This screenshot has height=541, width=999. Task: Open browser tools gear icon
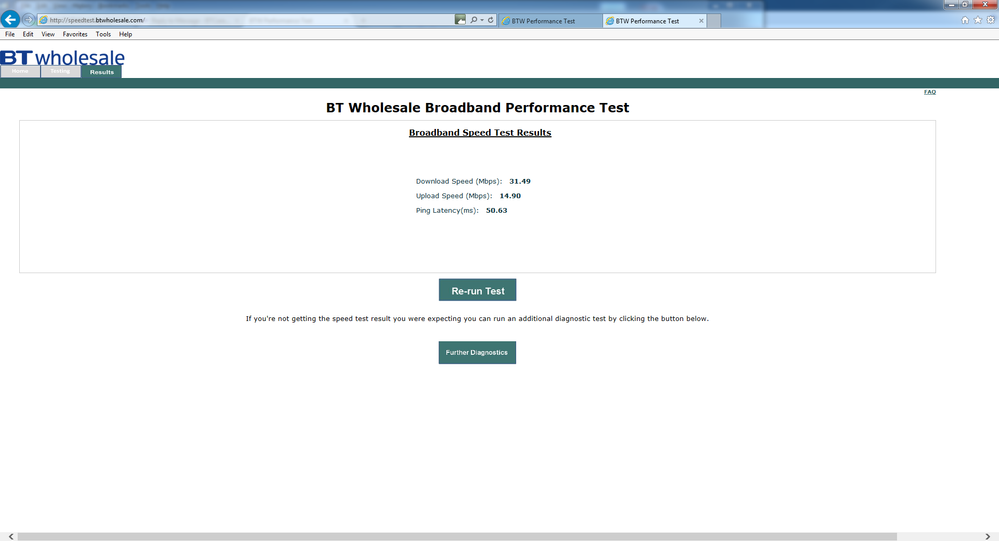(x=991, y=20)
